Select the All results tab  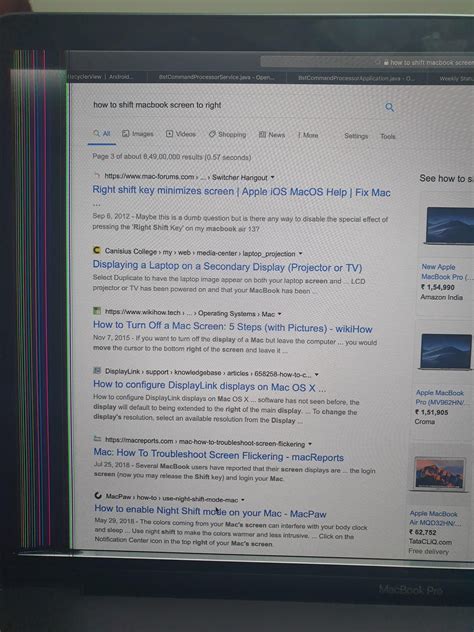(x=102, y=133)
